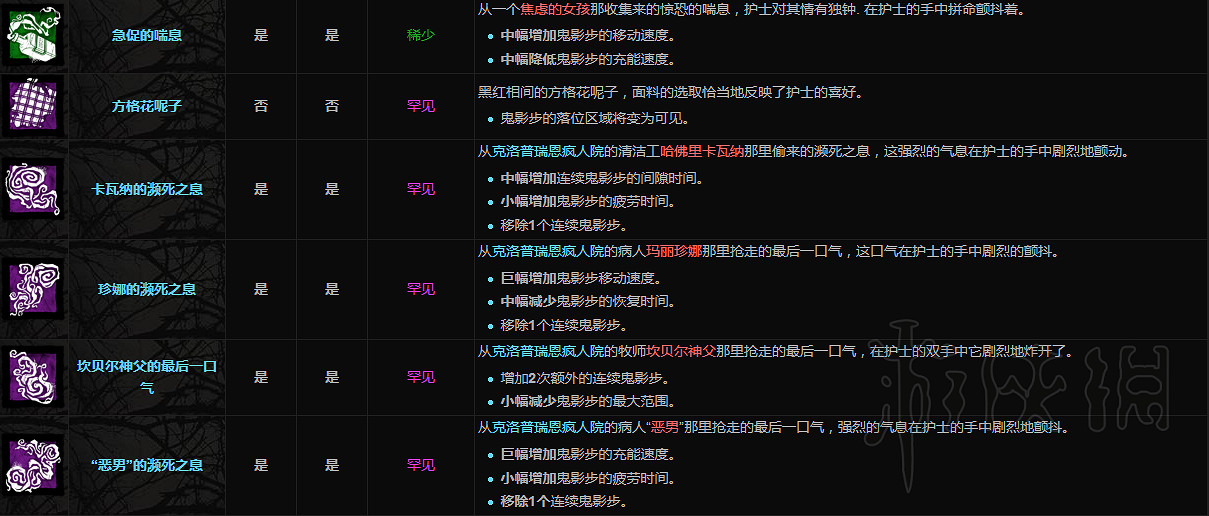Click 罕见 rarity in 珍娜的濒死之息 row
Viewport: 1209px width, 516px height.
click(x=421, y=289)
